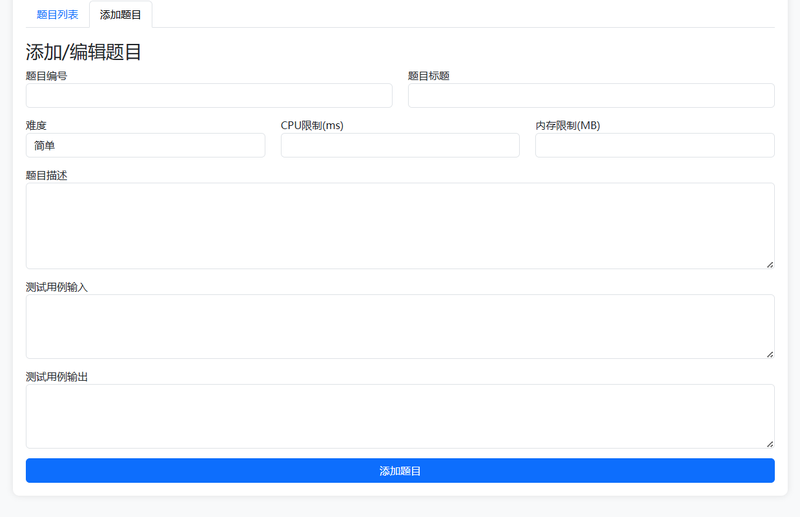Click the 难度 label
Viewport: 800px width, 517px height.
point(36,126)
